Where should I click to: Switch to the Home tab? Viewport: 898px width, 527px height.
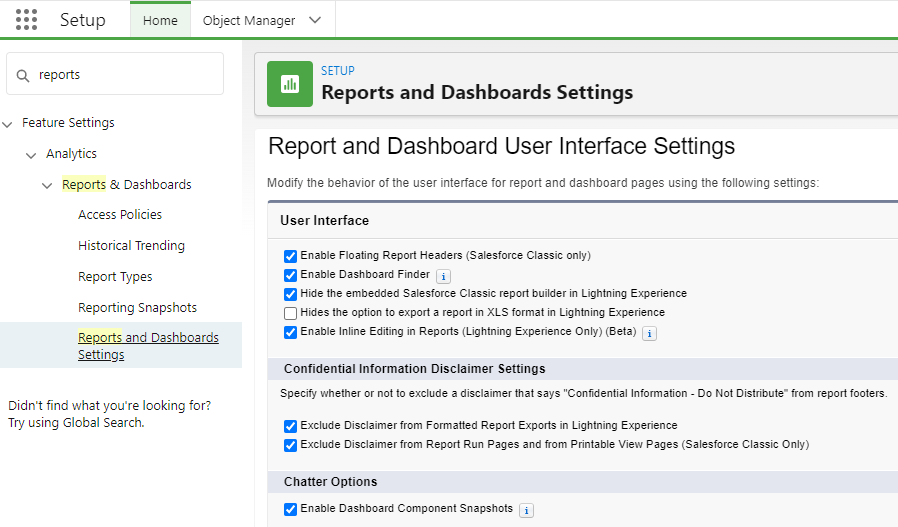[x=160, y=21]
